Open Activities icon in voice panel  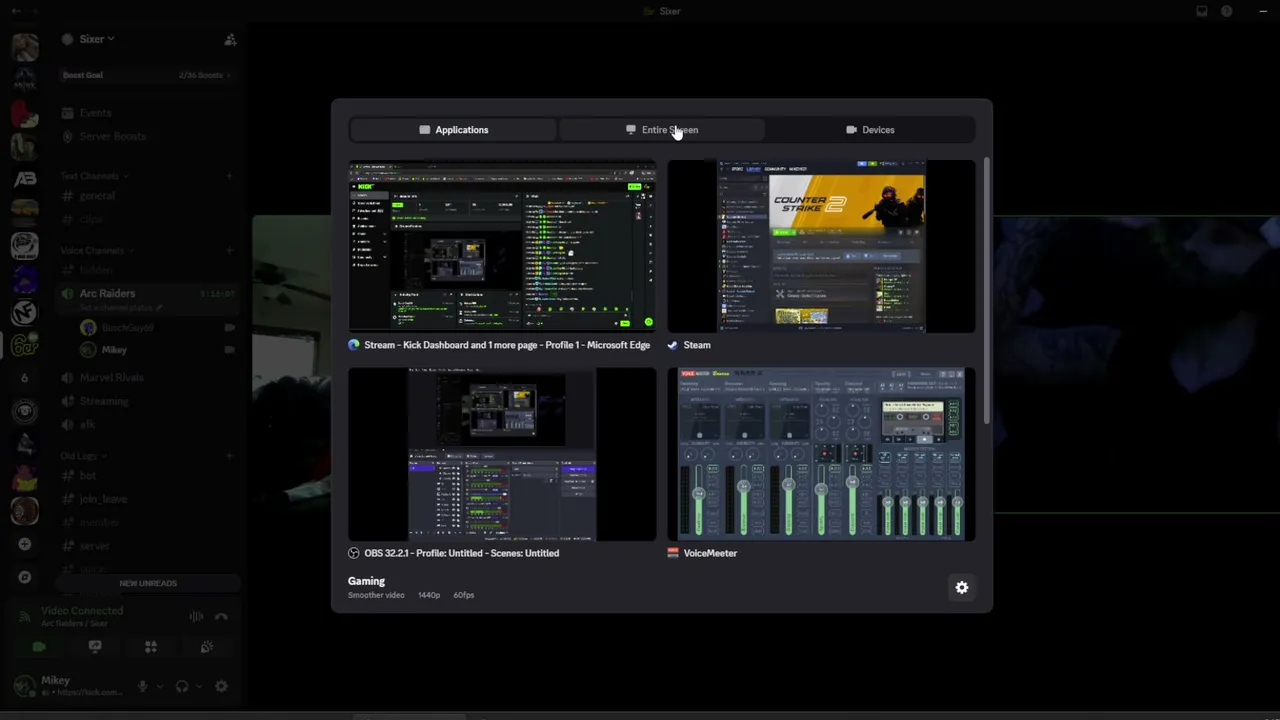[x=151, y=647]
